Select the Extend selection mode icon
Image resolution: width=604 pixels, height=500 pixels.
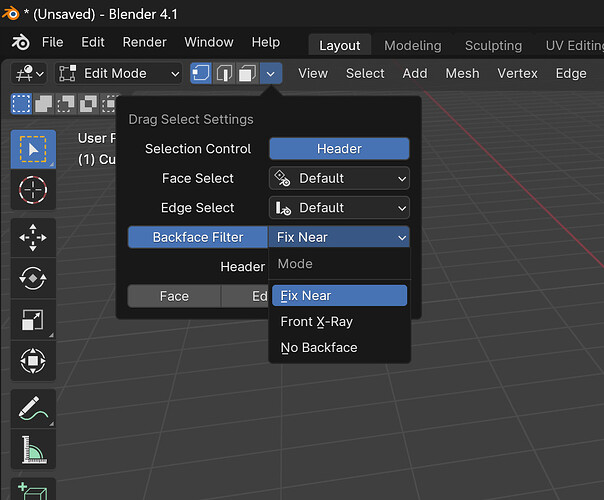coord(44,104)
